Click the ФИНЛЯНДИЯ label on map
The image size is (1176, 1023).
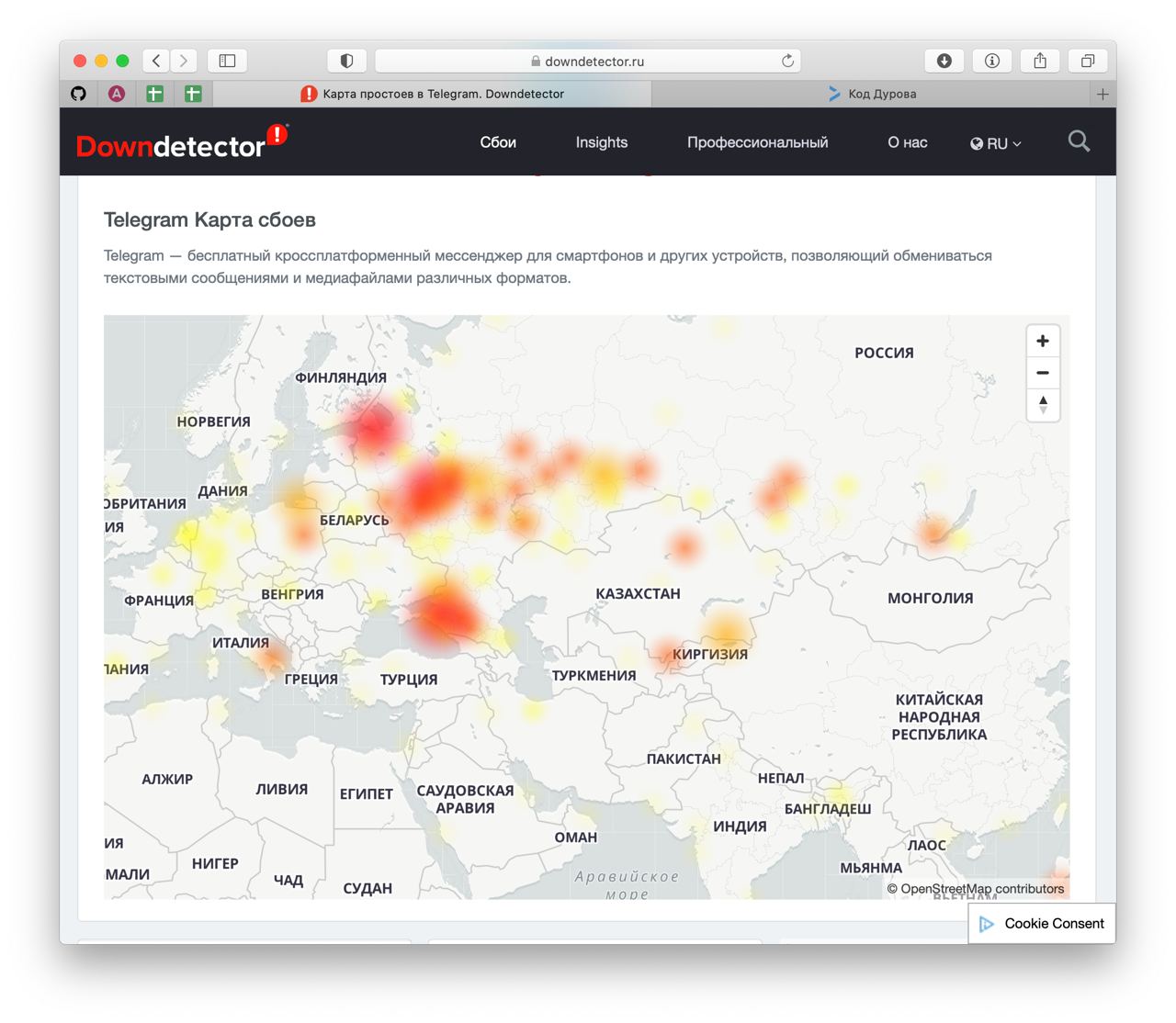click(x=341, y=377)
